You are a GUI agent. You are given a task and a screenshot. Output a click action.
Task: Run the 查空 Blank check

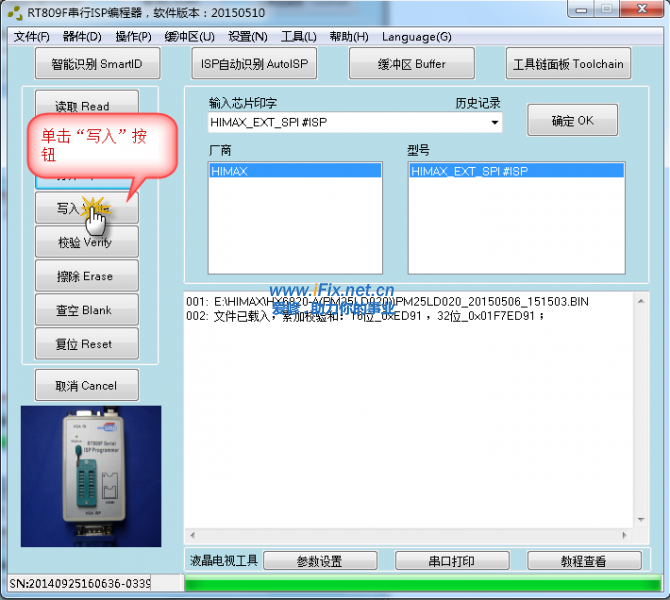point(86,310)
